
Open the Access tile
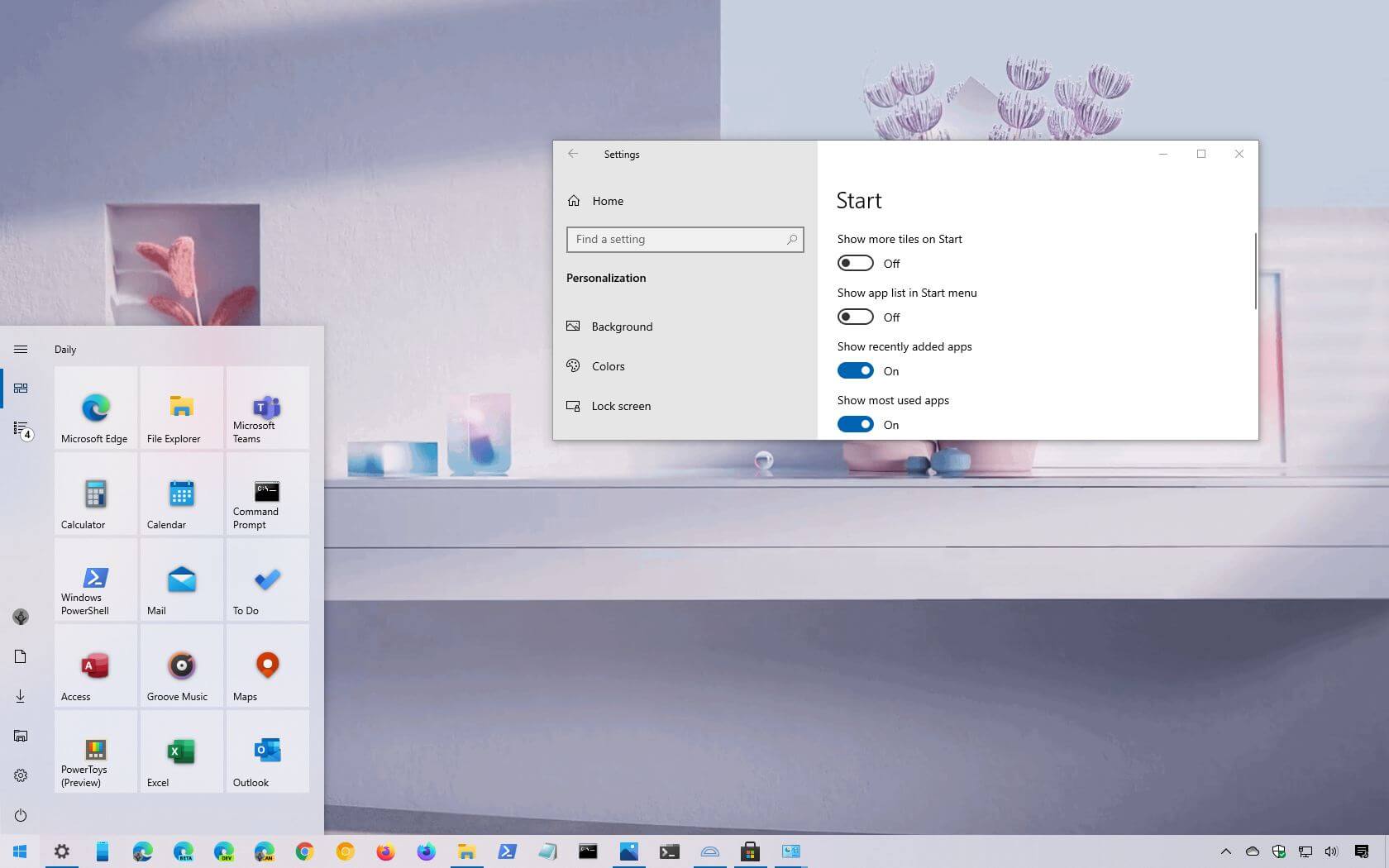tap(96, 666)
